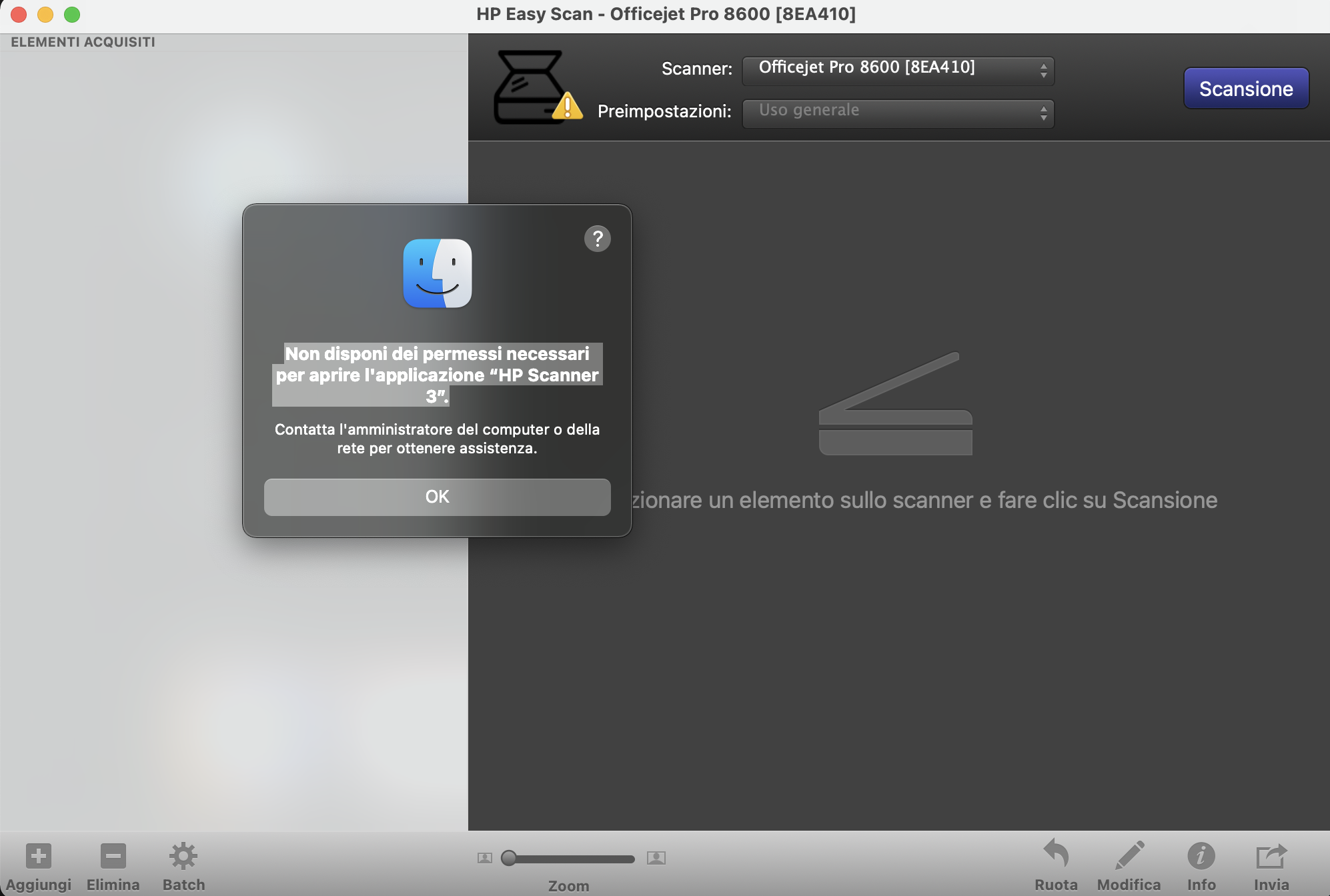Open Batch gear settings

point(183,856)
